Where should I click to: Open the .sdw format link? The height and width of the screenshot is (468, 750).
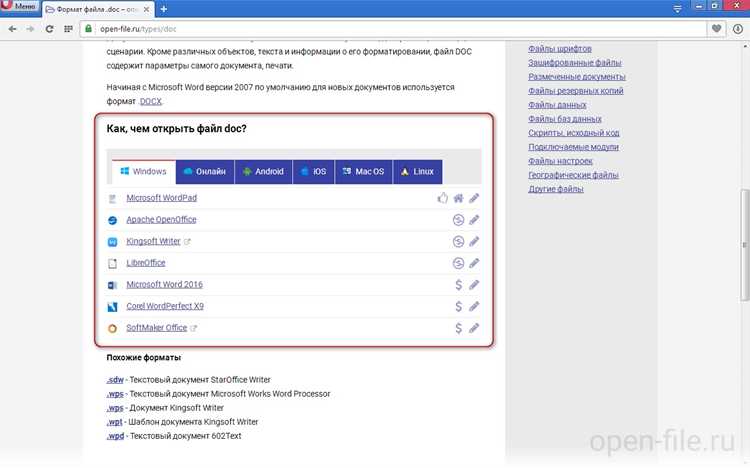point(115,379)
